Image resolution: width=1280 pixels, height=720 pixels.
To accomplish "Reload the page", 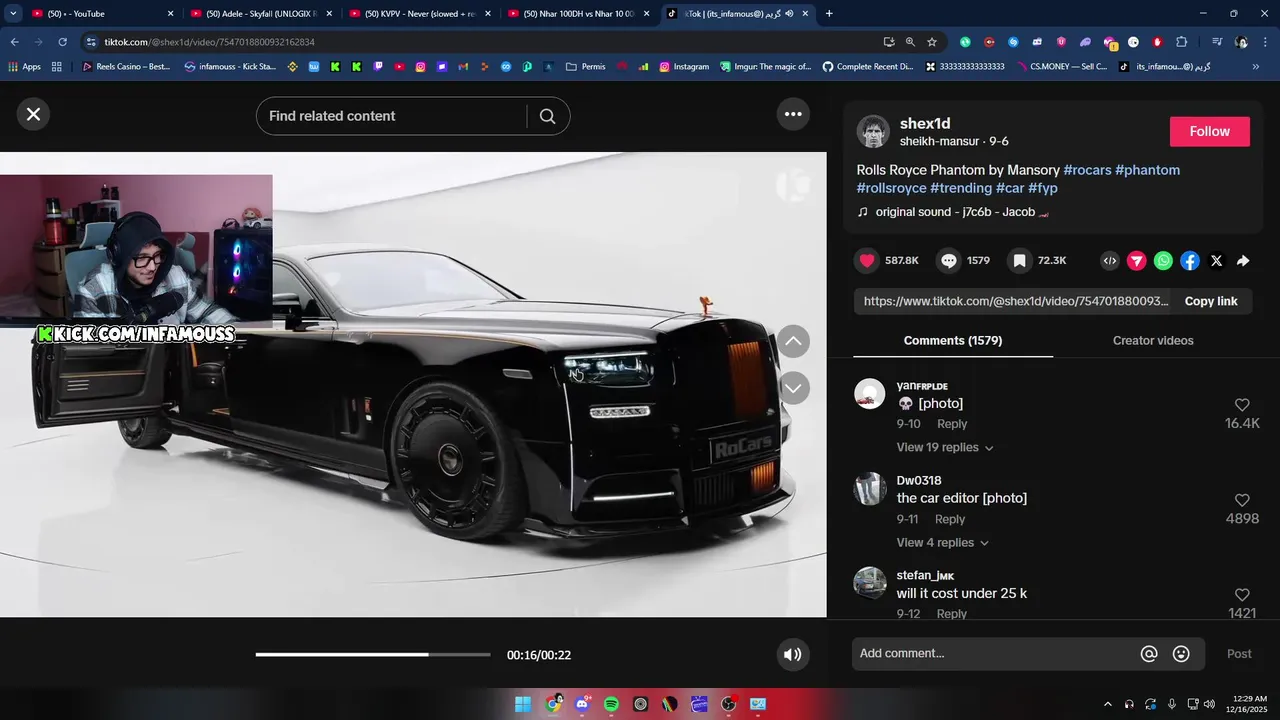I will (x=62, y=42).
